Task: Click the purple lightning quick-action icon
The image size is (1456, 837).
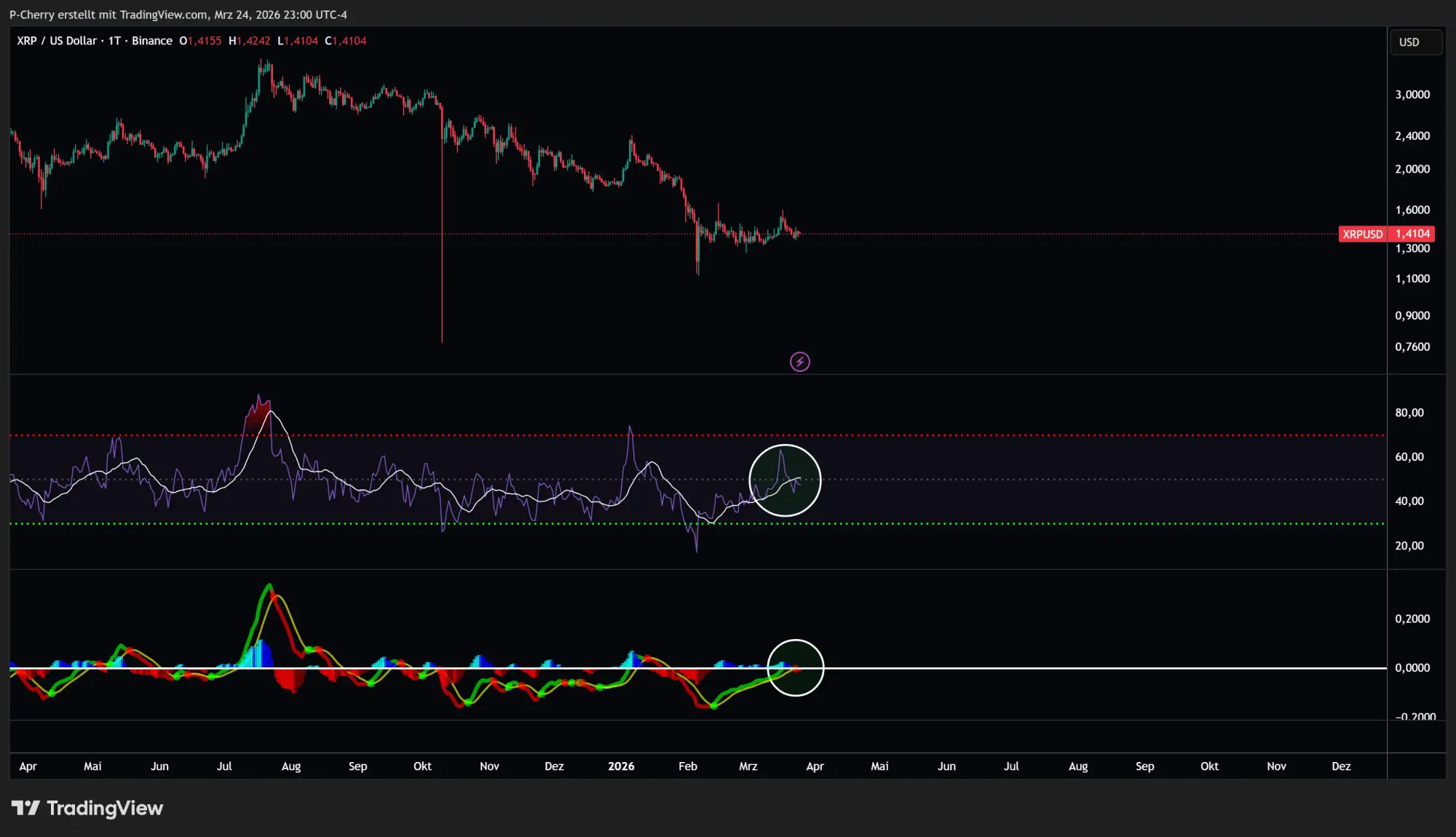Action: pos(799,362)
